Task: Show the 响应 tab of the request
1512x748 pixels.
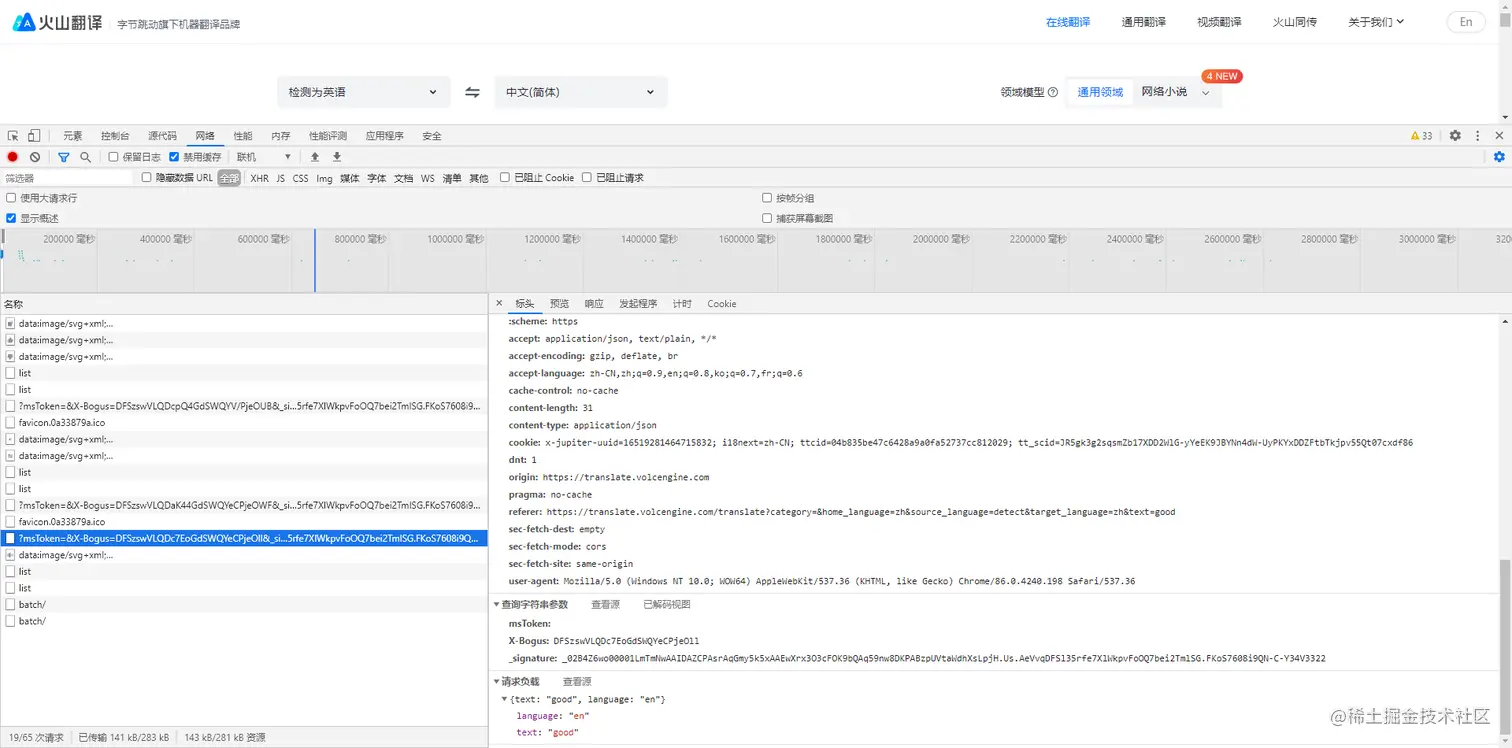Action: point(594,304)
